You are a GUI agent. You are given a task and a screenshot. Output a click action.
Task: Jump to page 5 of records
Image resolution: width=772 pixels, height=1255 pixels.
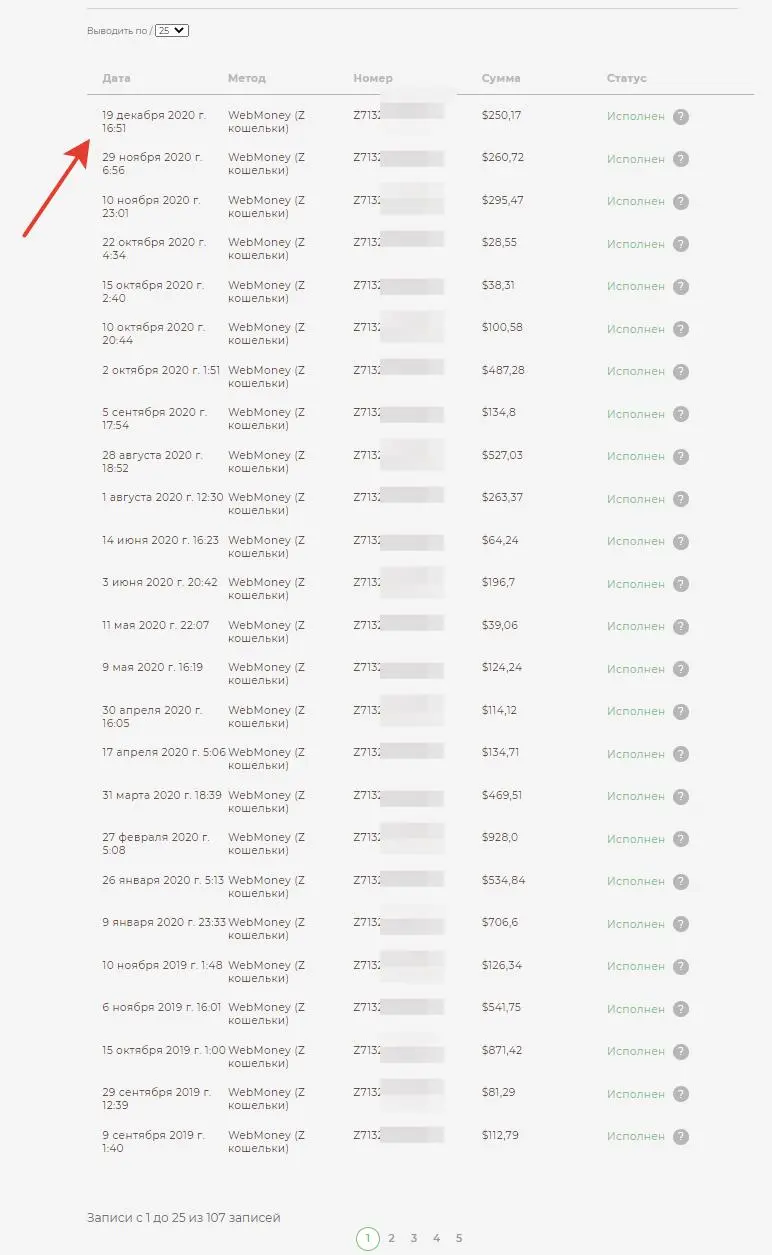click(459, 1238)
